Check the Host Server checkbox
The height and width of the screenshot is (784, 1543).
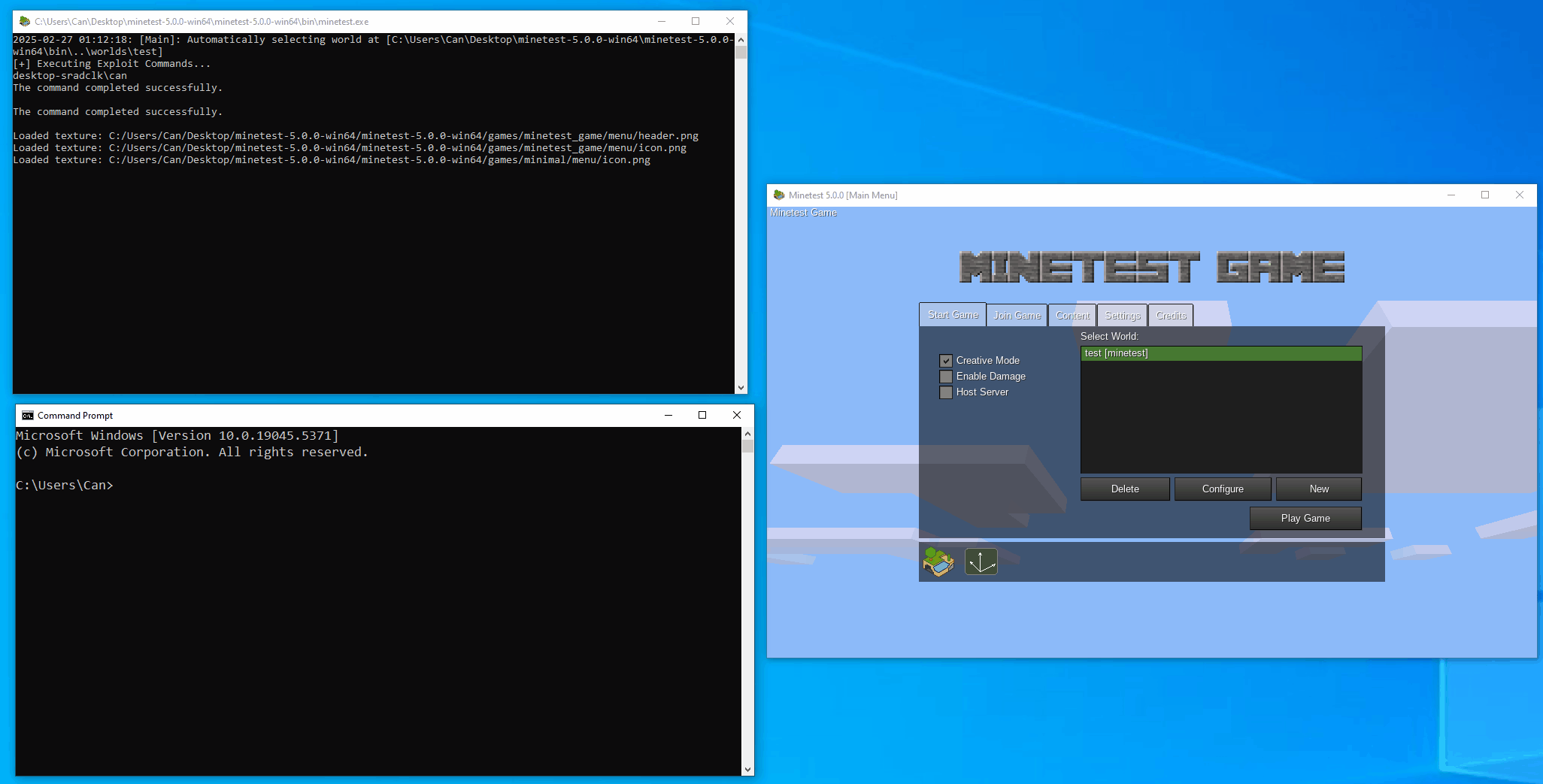(x=946, y=392)
